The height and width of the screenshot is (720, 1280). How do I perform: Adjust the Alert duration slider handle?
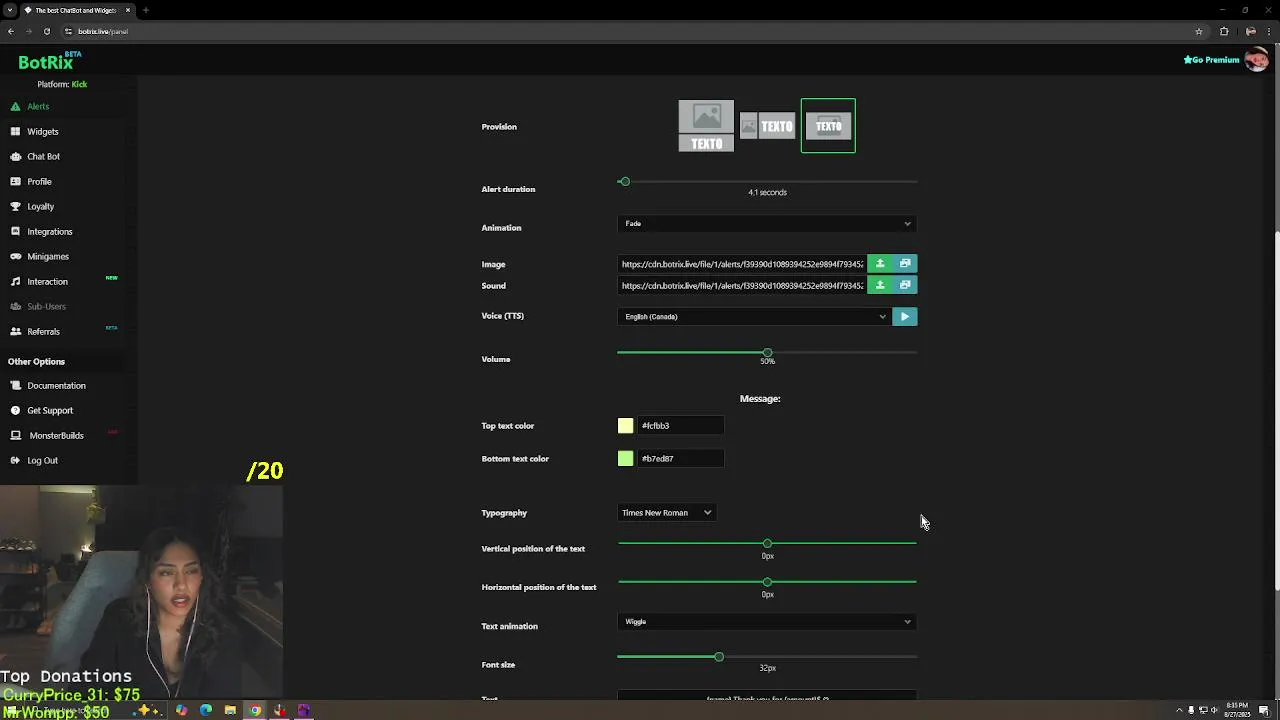coord(624,181)
